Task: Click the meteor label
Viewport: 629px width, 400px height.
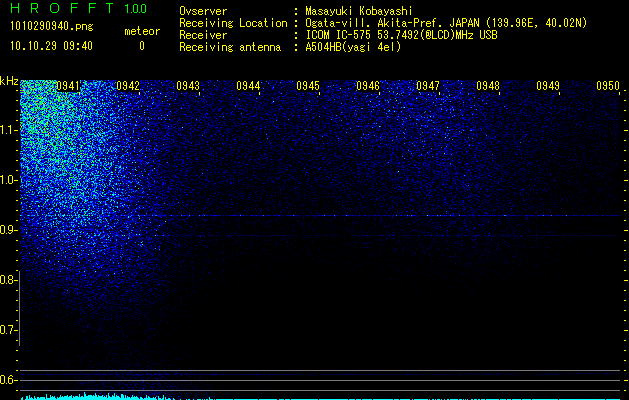Action: pyautogui.click(x=142, y=31)
